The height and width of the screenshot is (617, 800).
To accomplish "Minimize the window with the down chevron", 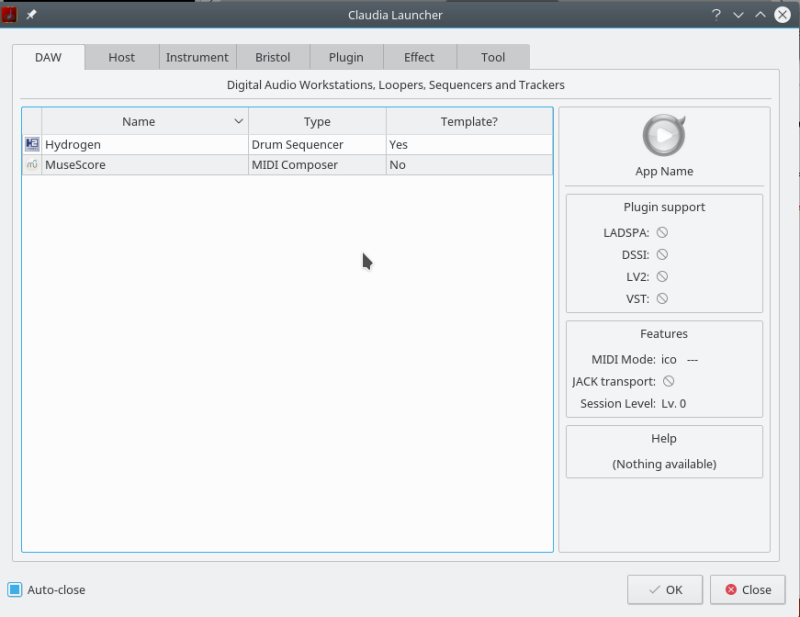I will (738, 15).
